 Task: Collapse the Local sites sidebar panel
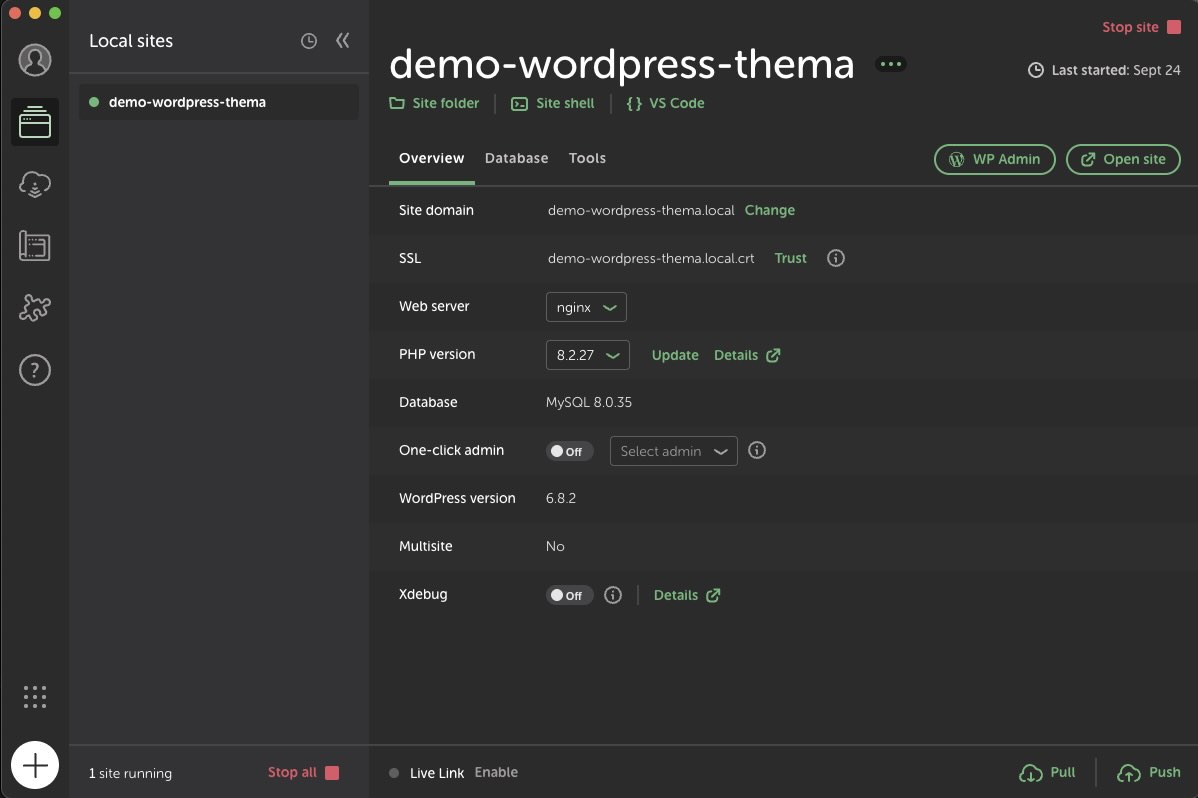coord(343,41)
